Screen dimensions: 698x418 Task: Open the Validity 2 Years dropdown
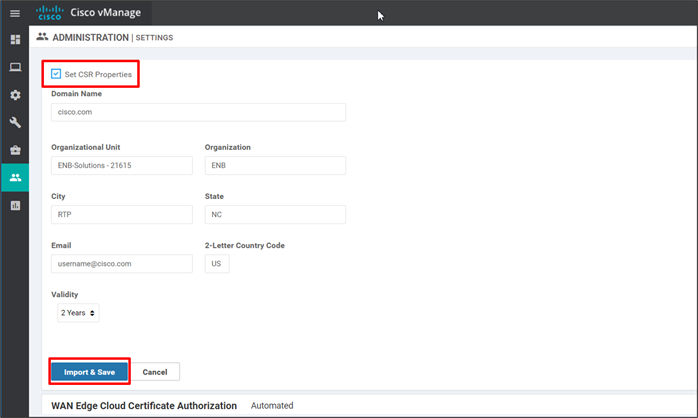pos(78,313)
